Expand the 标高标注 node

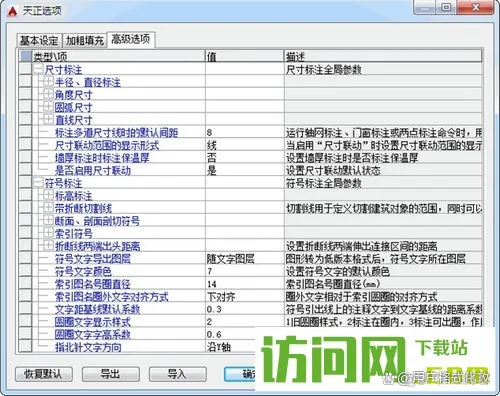tap(49, 195)
